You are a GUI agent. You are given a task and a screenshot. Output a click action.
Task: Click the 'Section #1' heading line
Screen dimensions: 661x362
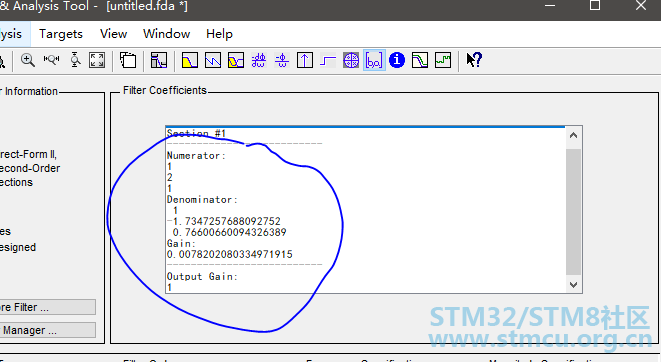tap(196, 134)
